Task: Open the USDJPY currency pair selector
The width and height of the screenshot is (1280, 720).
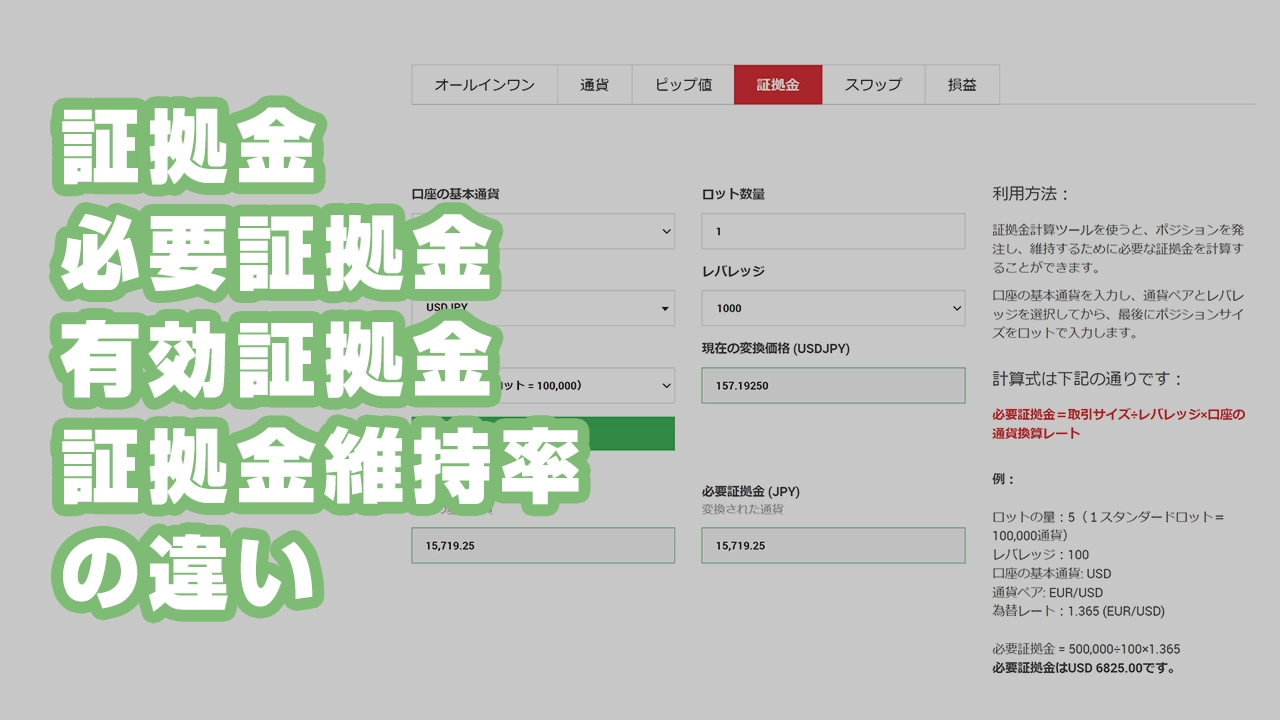Action: click(543, 308)
